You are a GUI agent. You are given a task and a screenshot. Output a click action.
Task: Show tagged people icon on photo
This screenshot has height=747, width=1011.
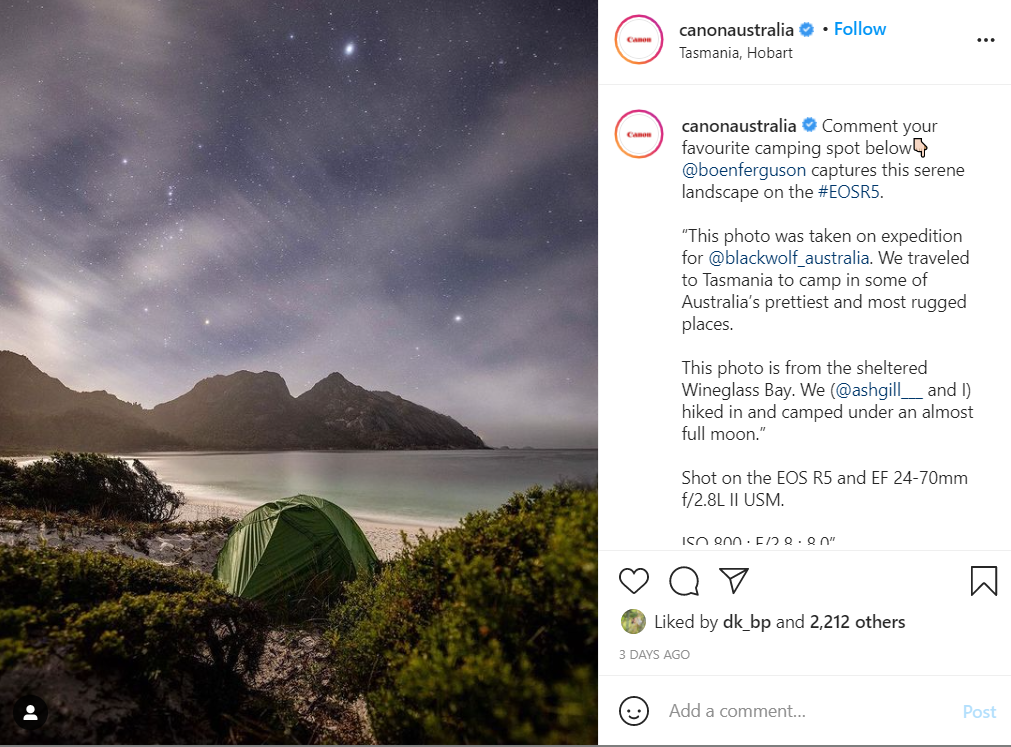coord(31,713)
